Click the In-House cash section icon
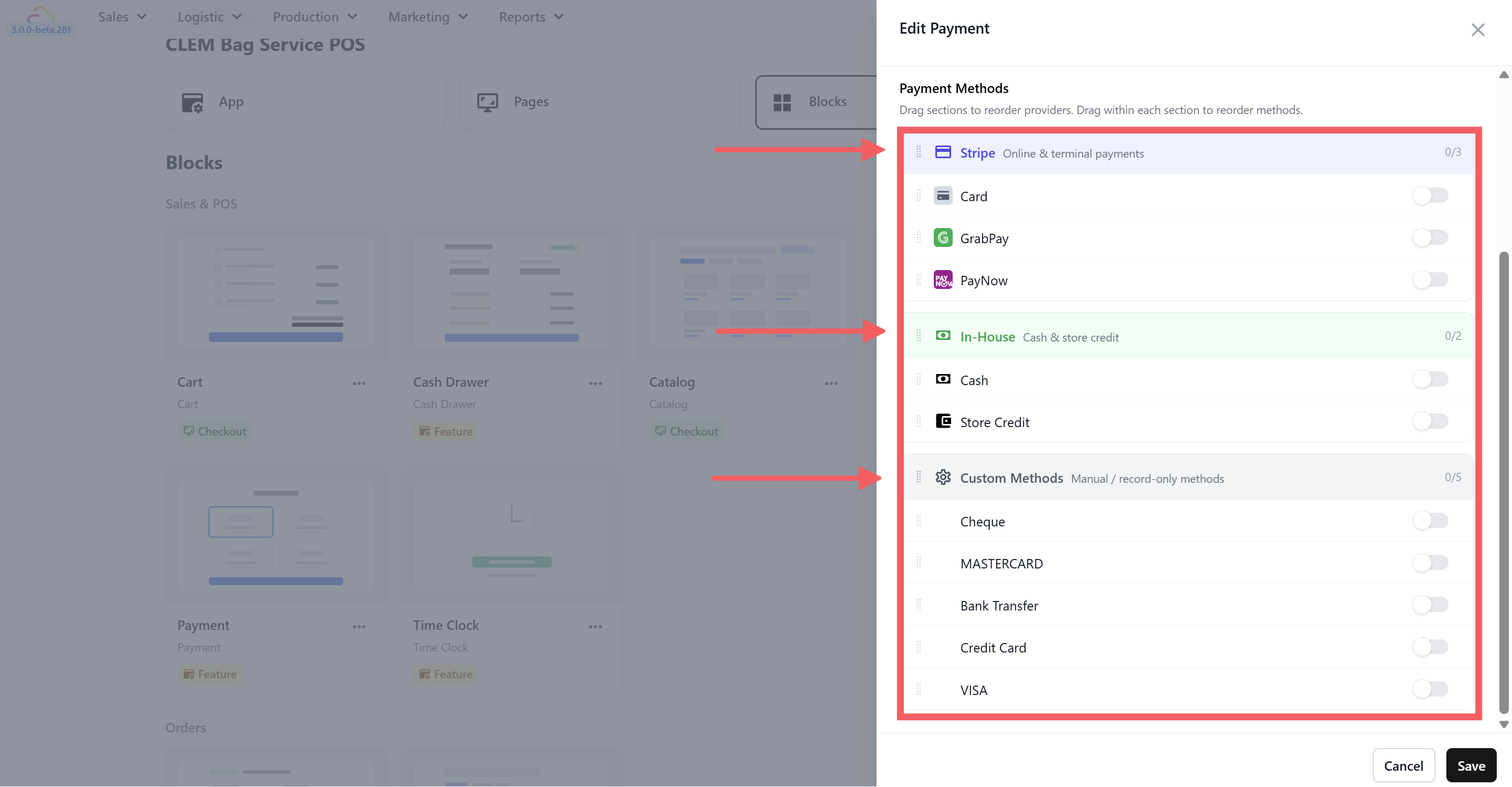Viewport: 1512px width, 787px height. click(x=943, y=335)
